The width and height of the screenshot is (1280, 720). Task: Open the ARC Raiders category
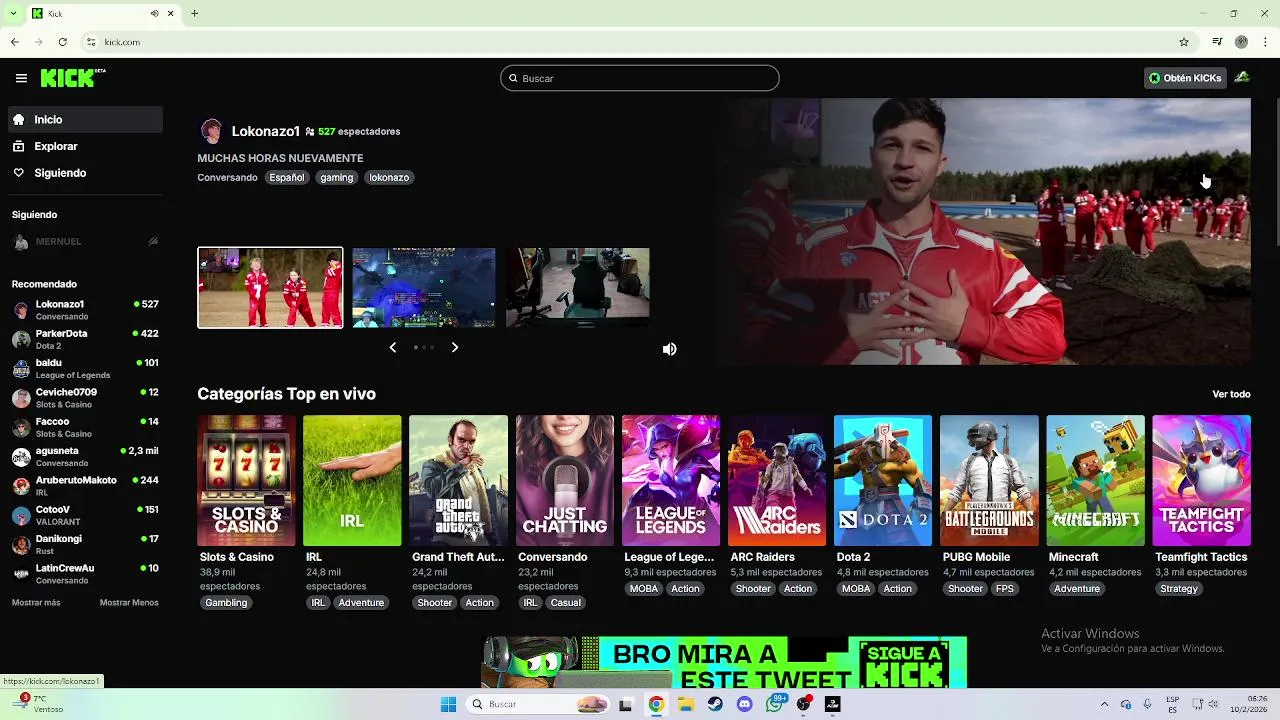coord(777,481)
